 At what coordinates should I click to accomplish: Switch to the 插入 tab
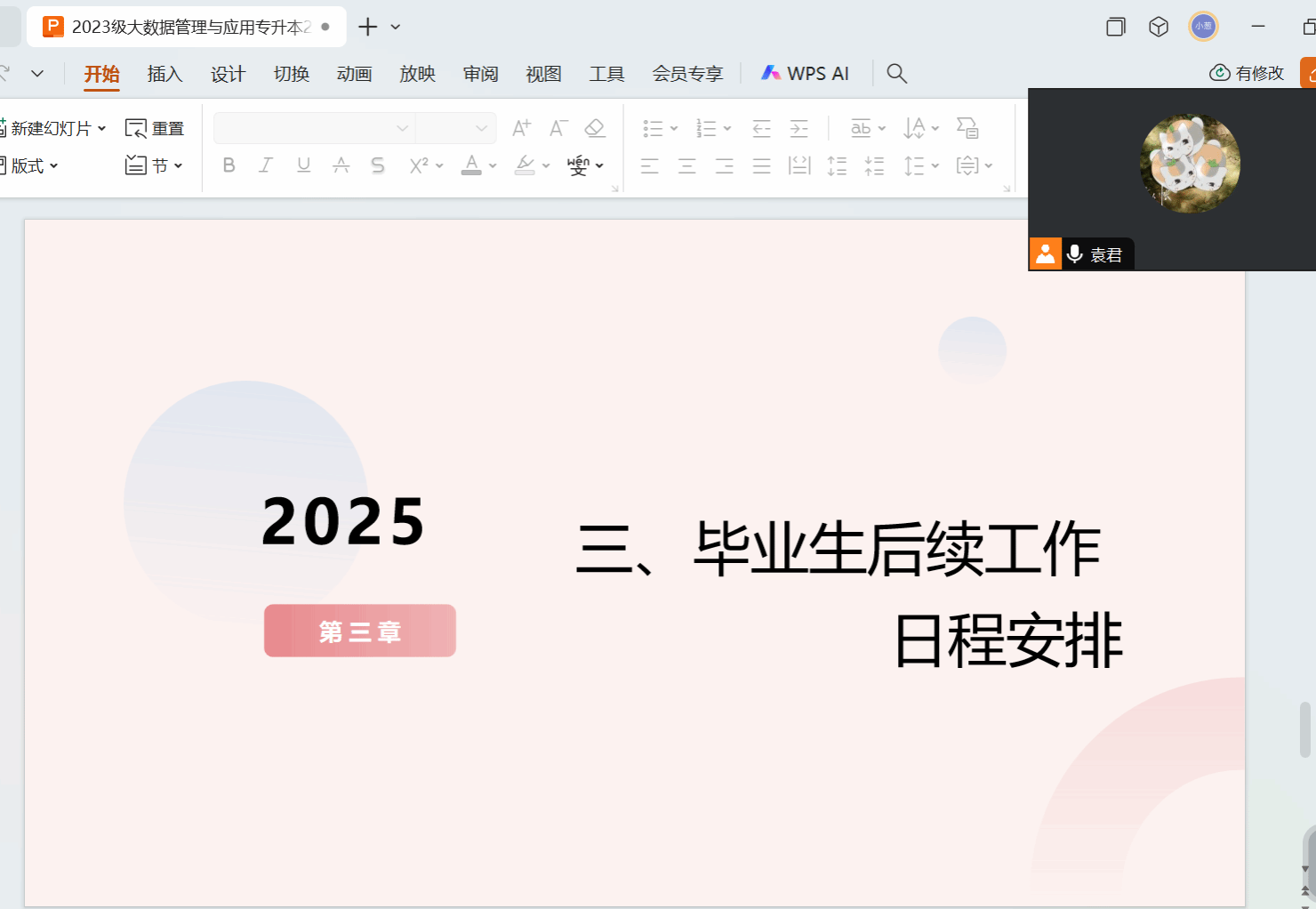(x=164, y=74)
